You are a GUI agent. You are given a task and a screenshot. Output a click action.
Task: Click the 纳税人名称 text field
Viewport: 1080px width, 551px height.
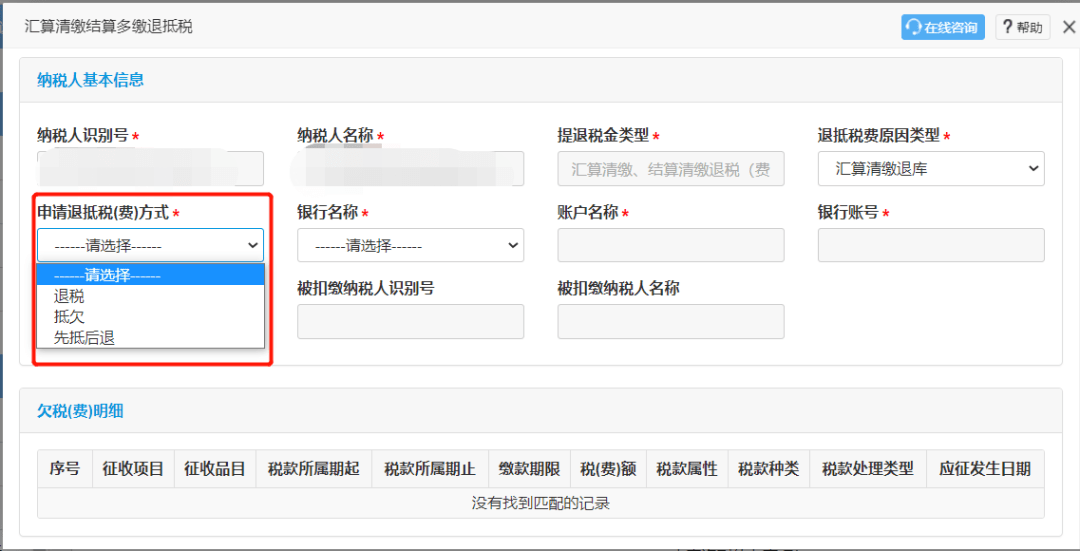click(410, 169)
